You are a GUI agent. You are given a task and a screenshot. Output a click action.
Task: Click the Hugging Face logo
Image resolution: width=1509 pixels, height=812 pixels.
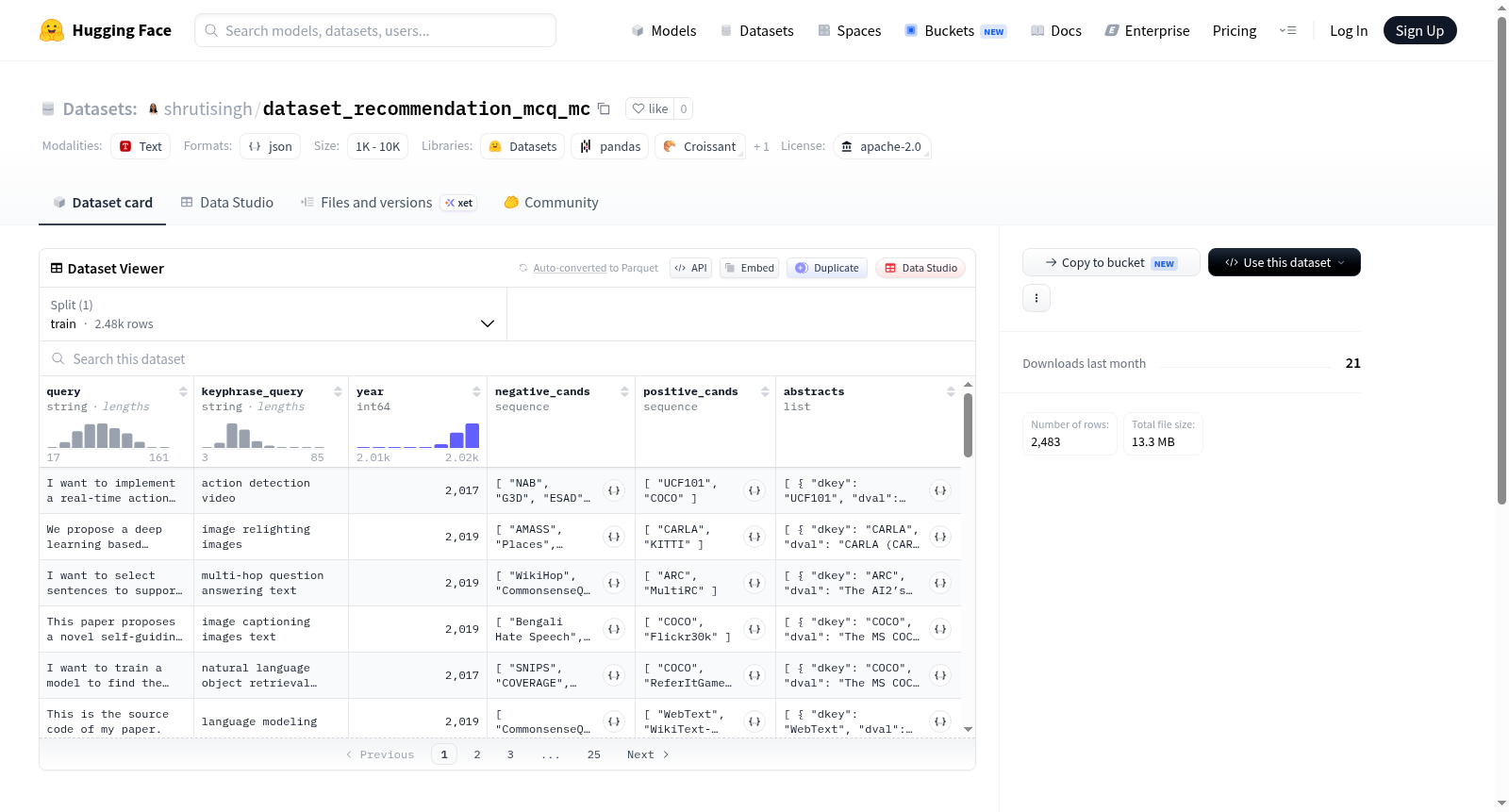pyautogui.click(x=106, y=30)
